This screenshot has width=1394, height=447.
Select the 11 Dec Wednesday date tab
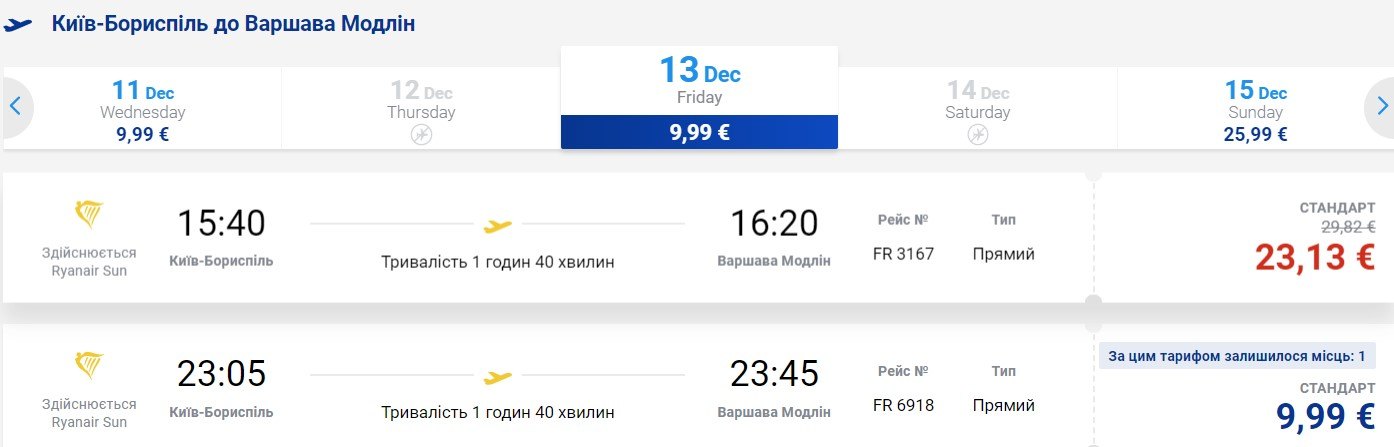(x=142, y=109)
